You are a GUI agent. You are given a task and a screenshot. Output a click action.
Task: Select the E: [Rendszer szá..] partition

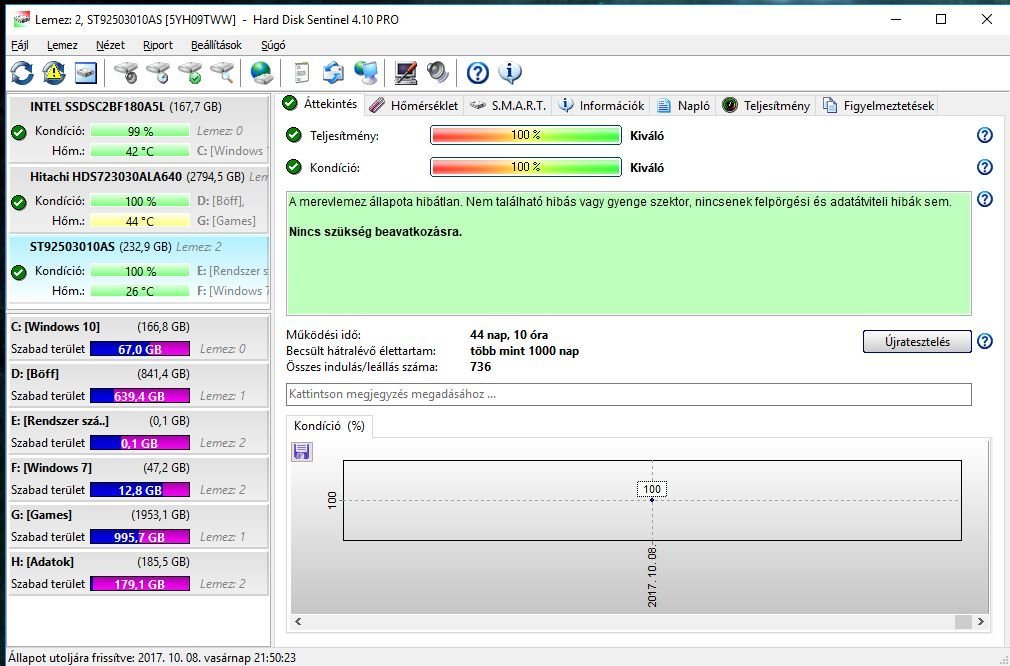pos(138,432)
